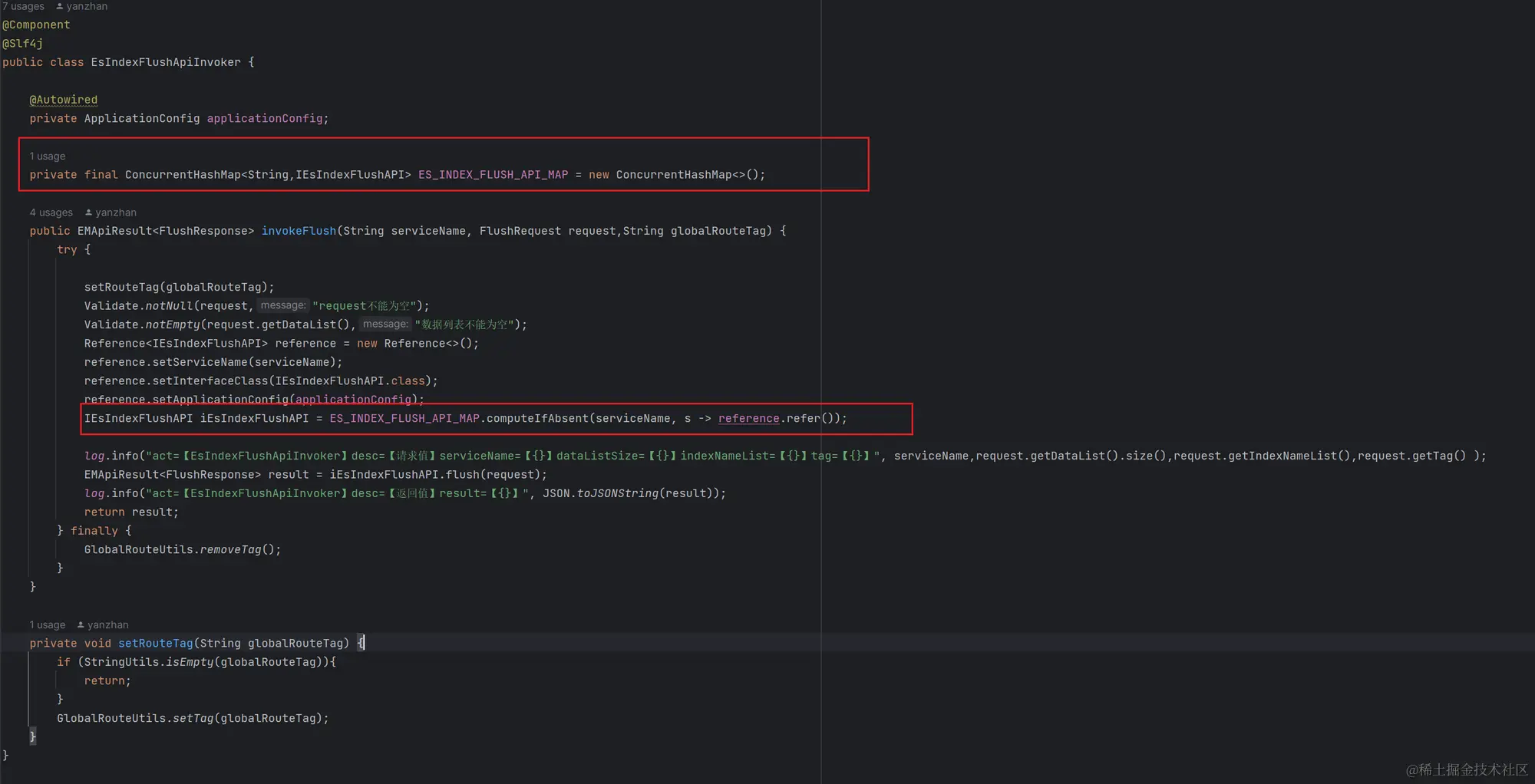Place the cursor on the try keyword
Image resolution: width=1535 pixels, height=784 pixels.
pos(67,249)
